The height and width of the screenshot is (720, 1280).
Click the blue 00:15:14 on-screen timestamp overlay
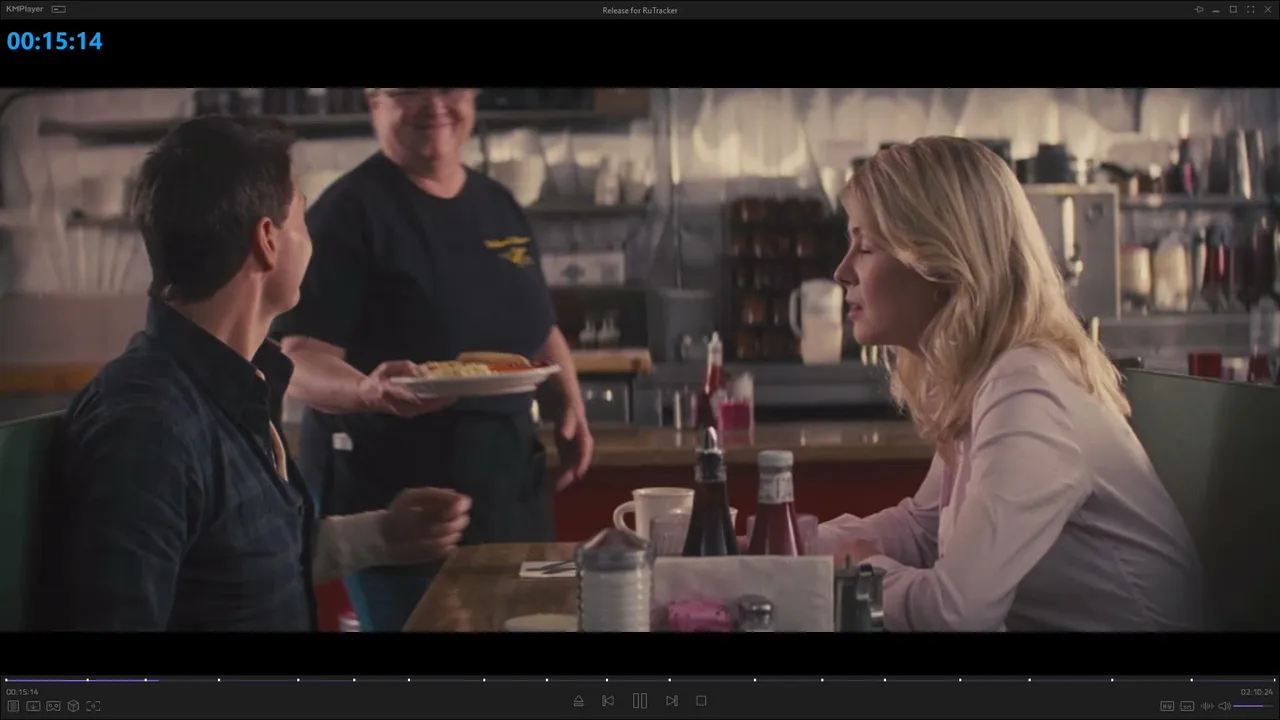pyautogui.click(x=55, y=41)
